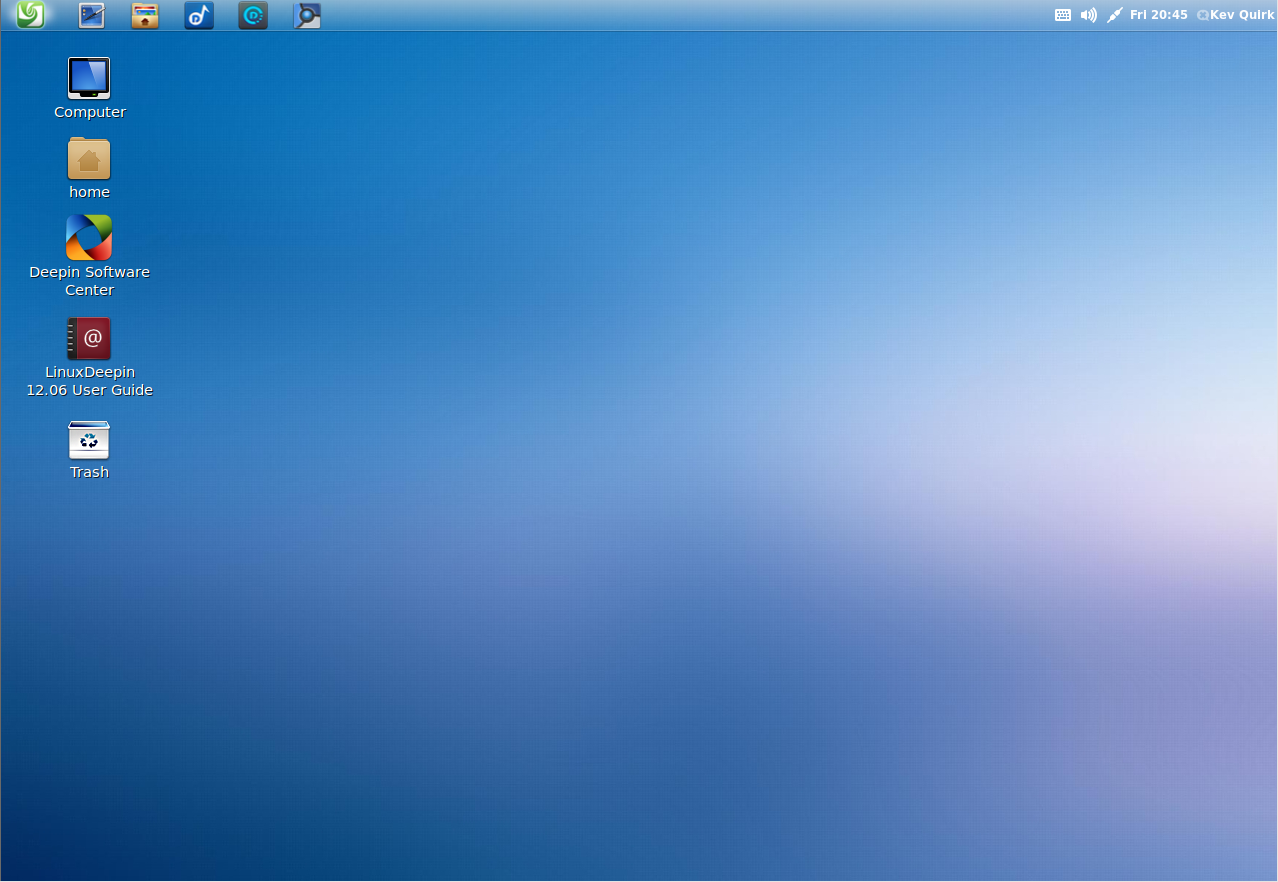Launch the file manager from the panel
1278x882 pixels.
coord(145,15)
